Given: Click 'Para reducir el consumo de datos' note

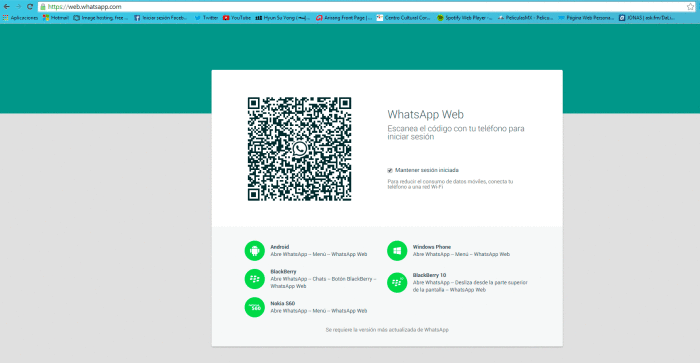Looking at the screenshot, I should pyautogui.click(x=450, y=184).
